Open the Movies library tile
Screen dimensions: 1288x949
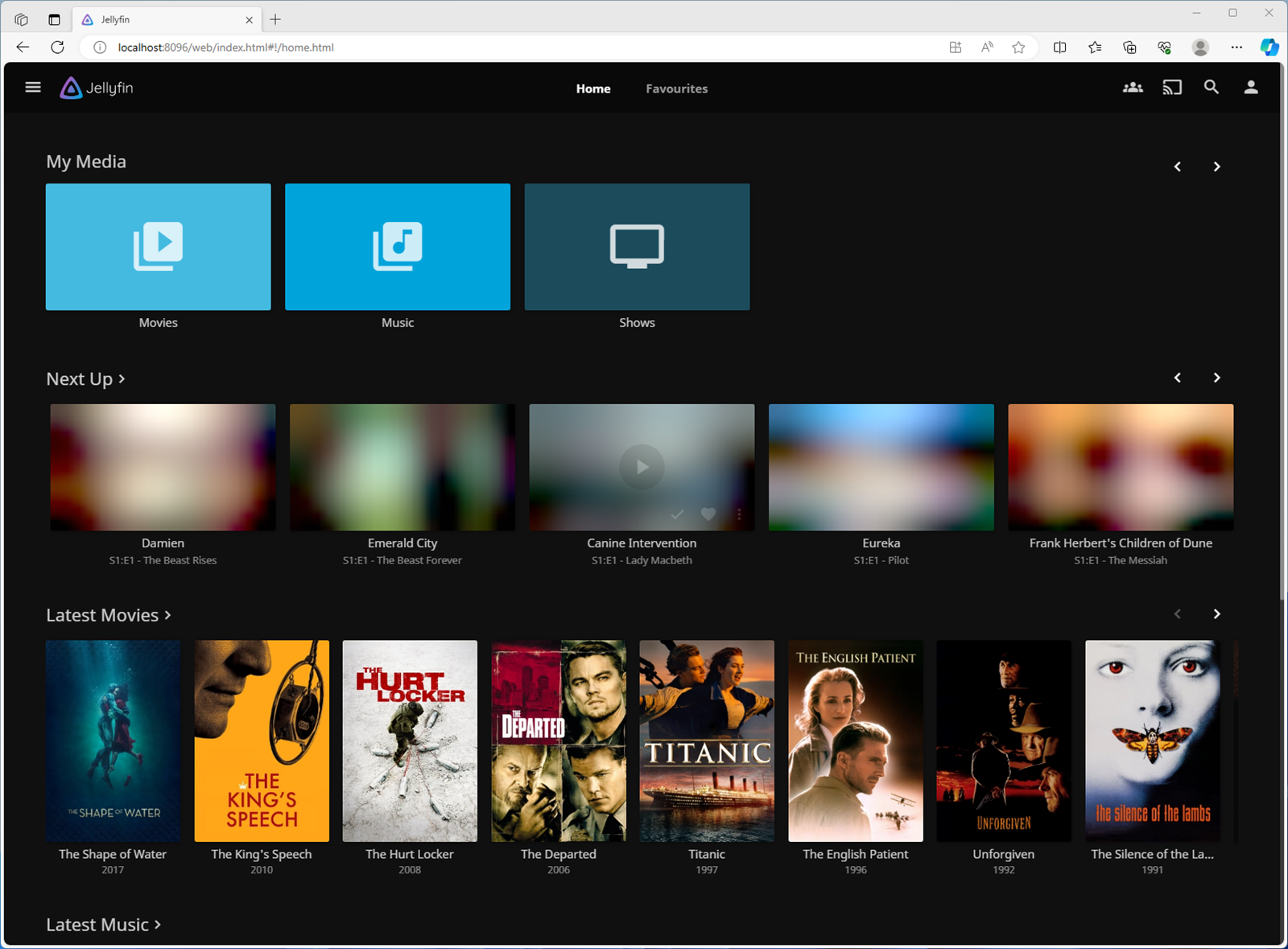point(159,247)
